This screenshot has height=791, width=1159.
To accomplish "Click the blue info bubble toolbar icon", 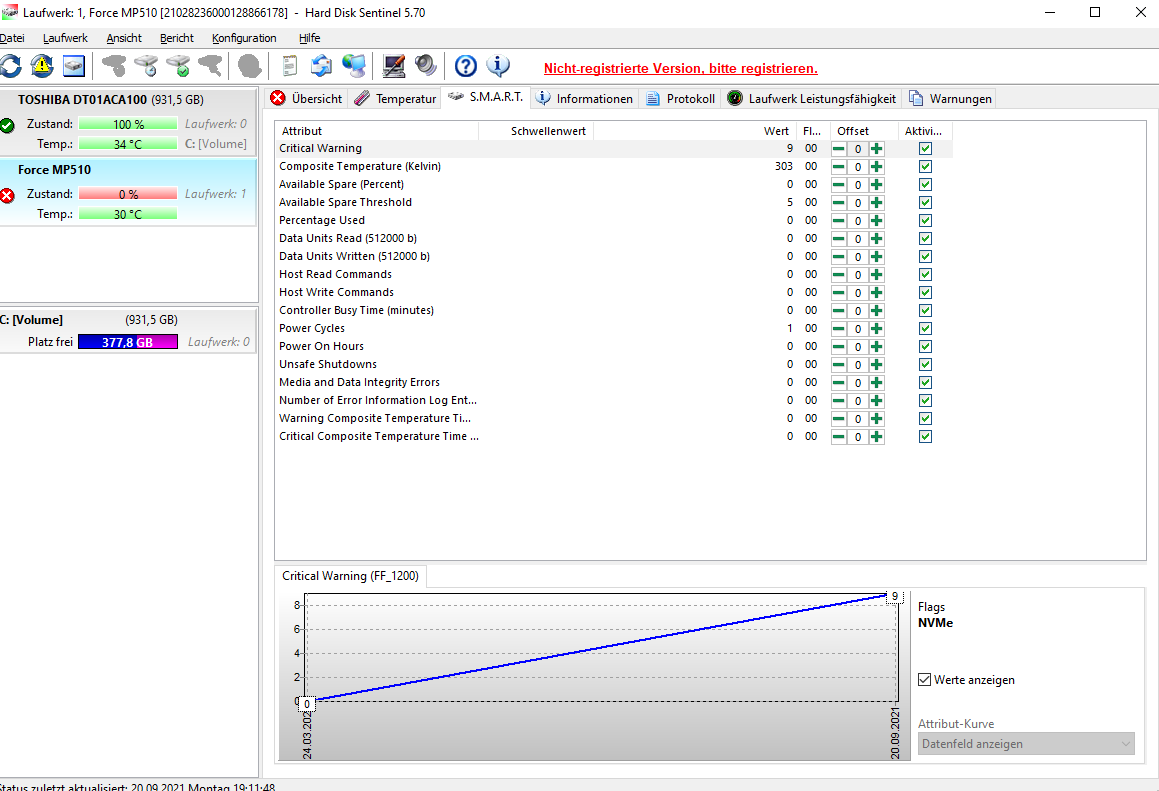I will pos(498,66).
